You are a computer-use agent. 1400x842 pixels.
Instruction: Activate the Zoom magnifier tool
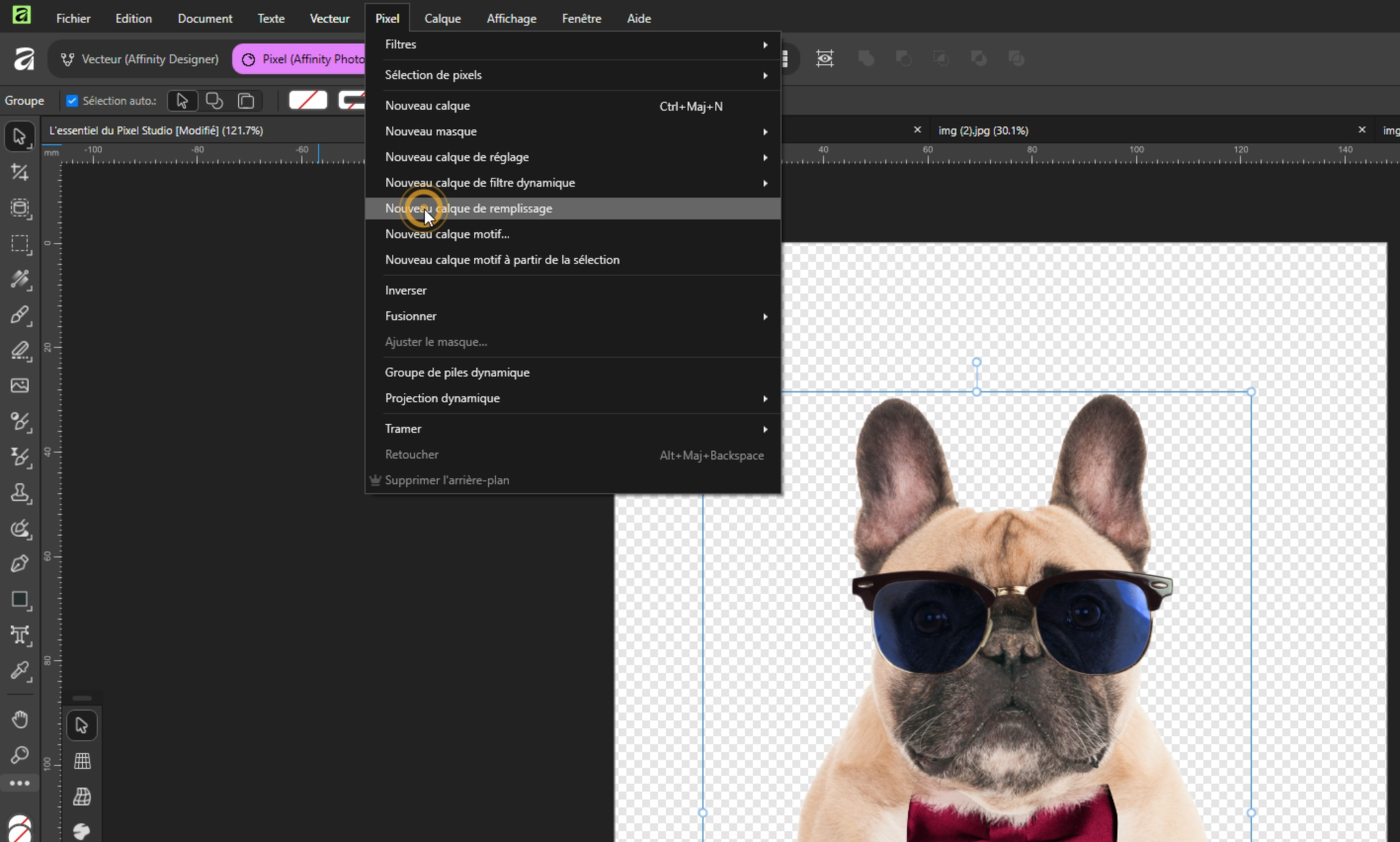[20, 755]
